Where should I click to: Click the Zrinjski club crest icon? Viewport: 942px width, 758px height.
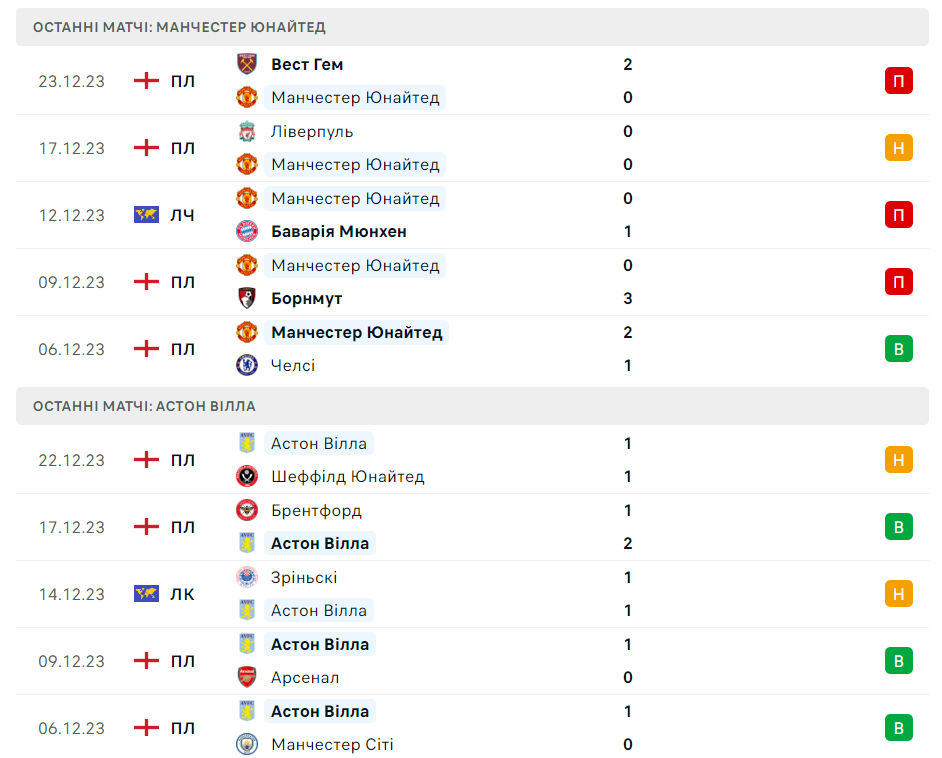coord(247,577)
